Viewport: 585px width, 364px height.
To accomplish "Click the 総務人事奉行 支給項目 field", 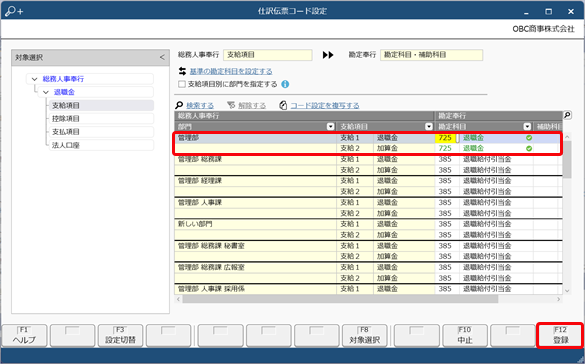I will [x=268, y=55].
